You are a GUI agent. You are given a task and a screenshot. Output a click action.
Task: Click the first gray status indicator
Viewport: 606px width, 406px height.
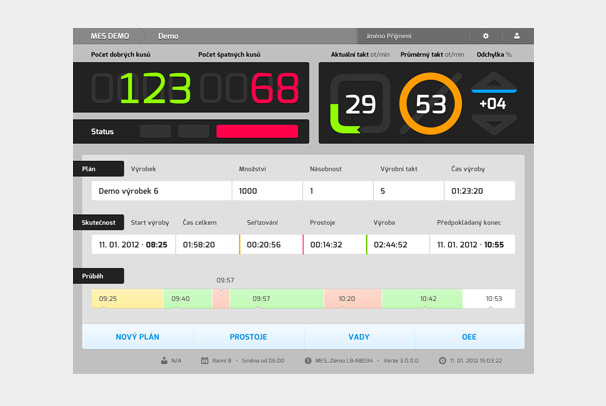pos(155,131)
